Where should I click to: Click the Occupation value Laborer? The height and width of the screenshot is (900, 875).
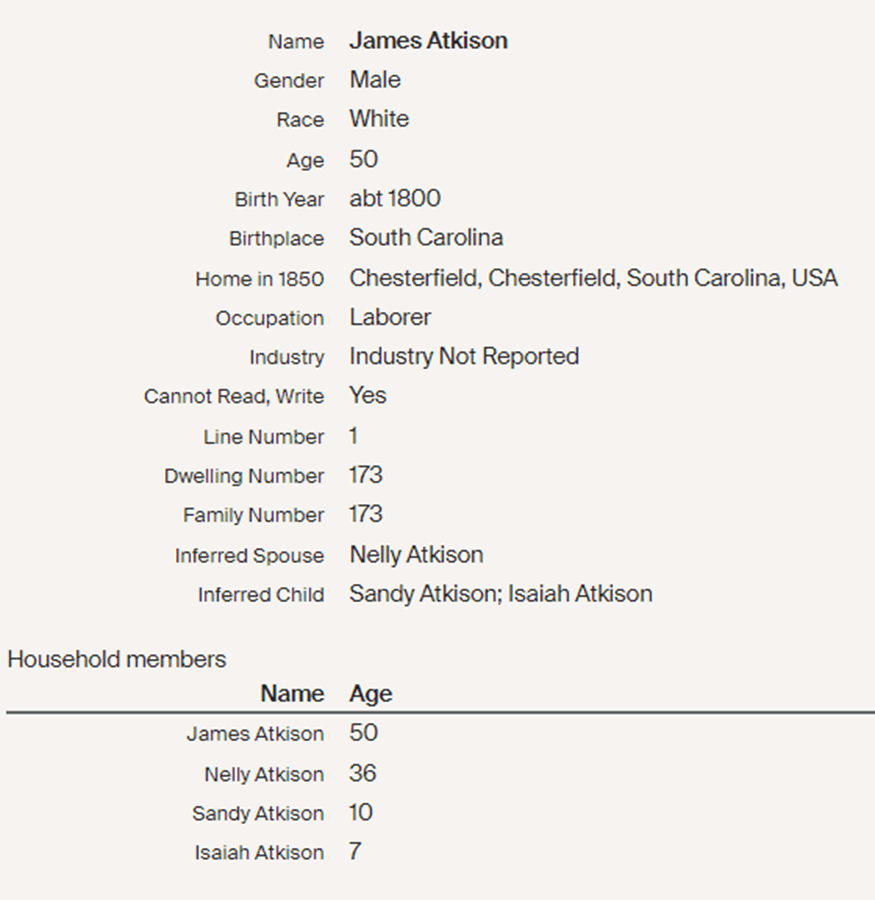(x=390, y=317)
